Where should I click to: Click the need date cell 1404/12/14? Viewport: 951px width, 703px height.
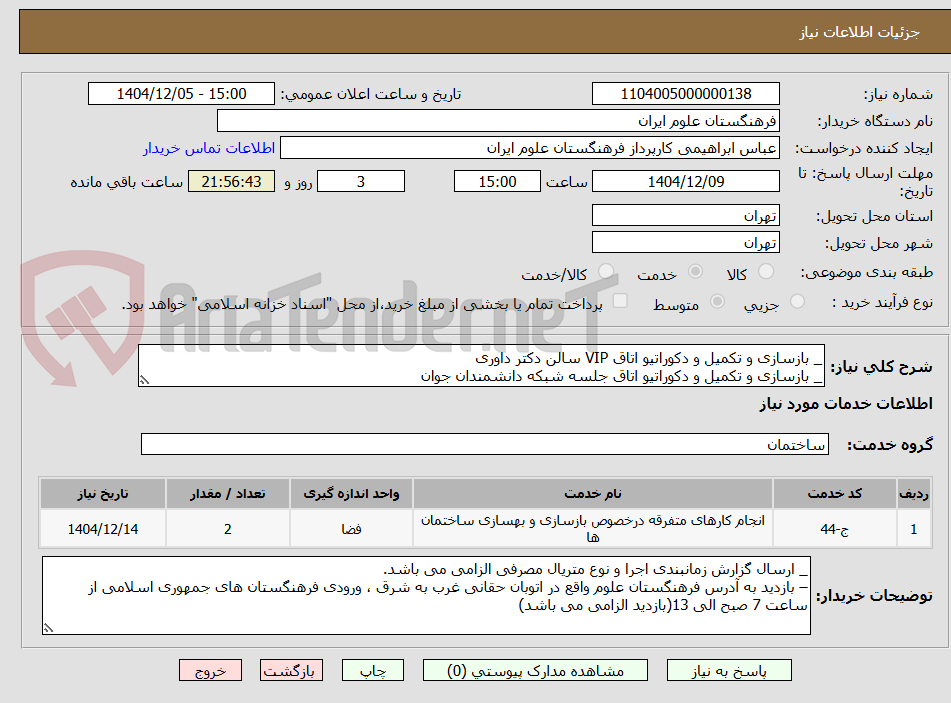[102, 529]
